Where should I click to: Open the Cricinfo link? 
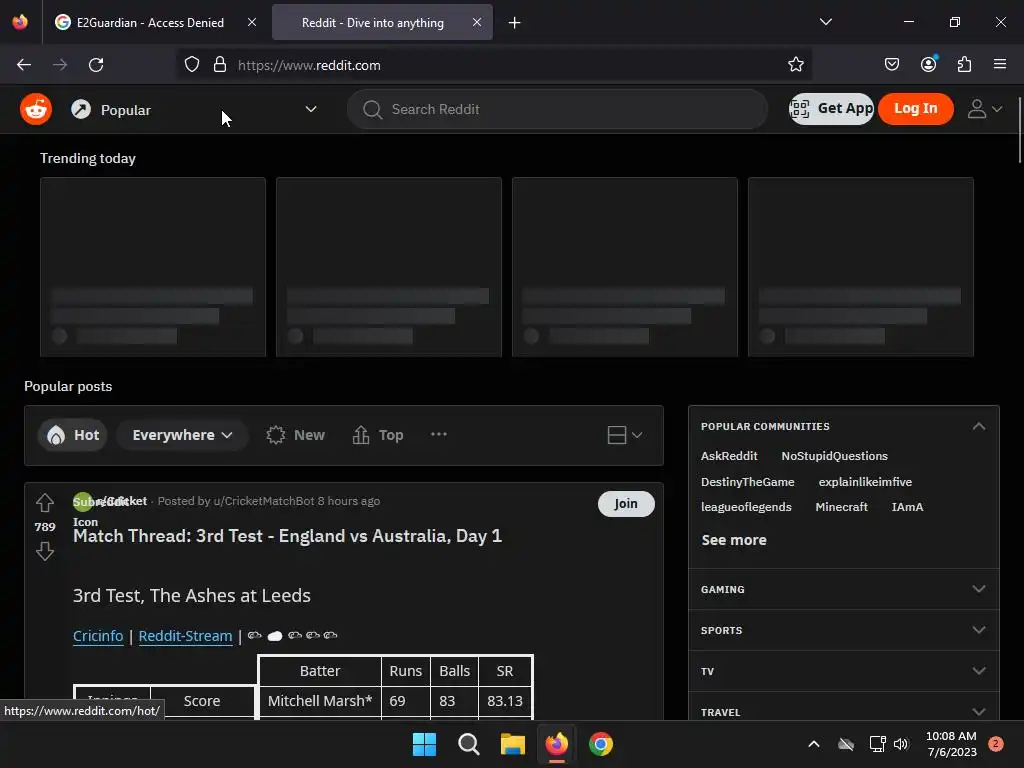click(98, 636)
